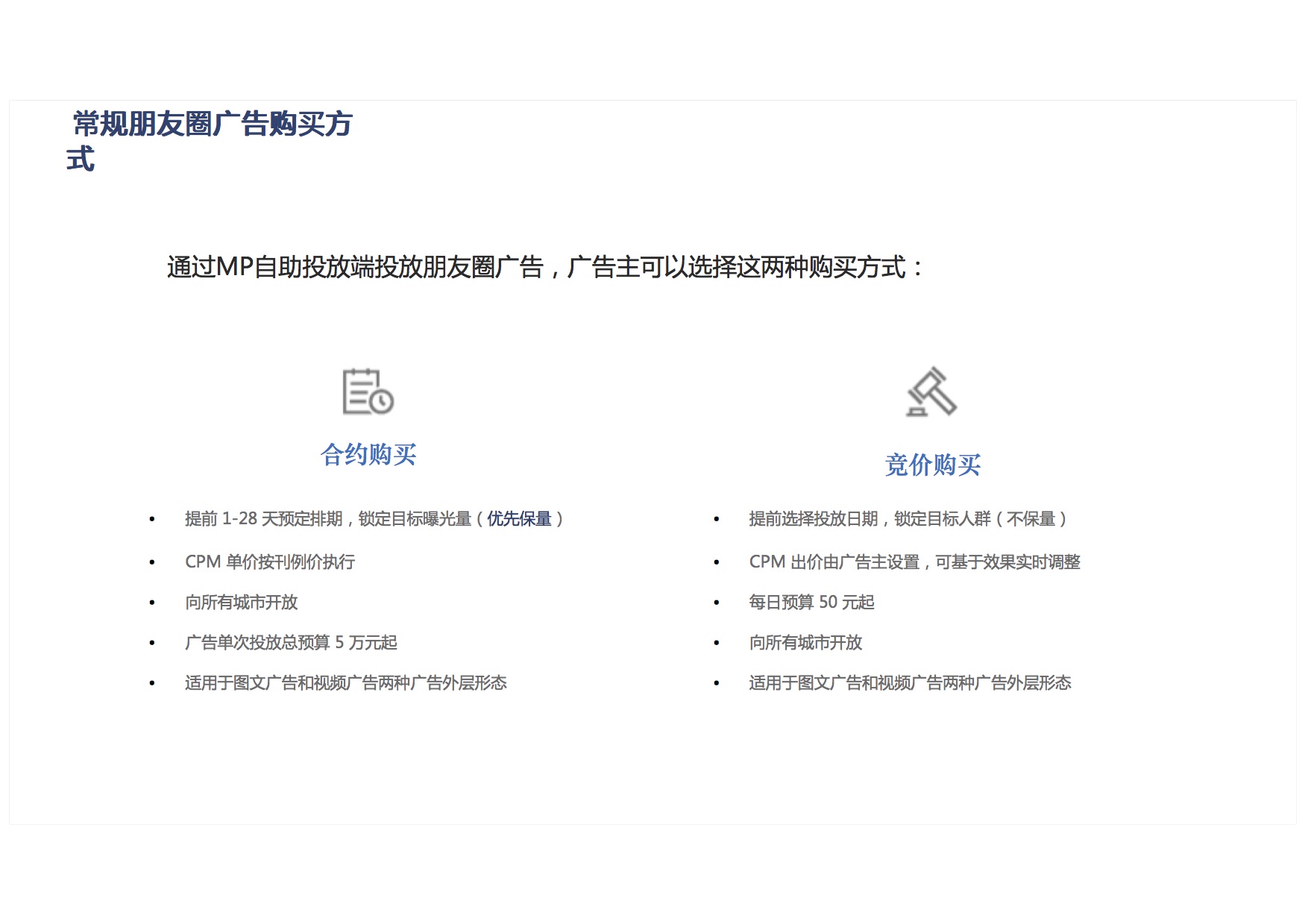The height and width of the screenshot is (924, 1308).
Task: Select the 广告单次投放总预算 5 万元起 line
Action: click(x=291, y=642)
